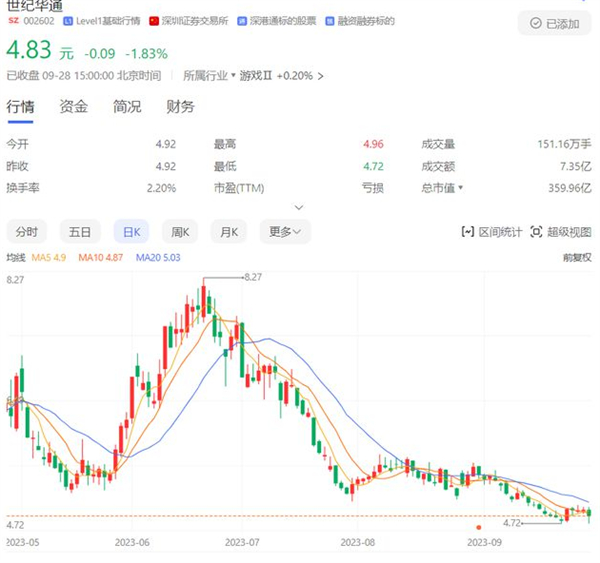Select the 日K chart view
The image size is (600, 563).
tap(132, 232)
